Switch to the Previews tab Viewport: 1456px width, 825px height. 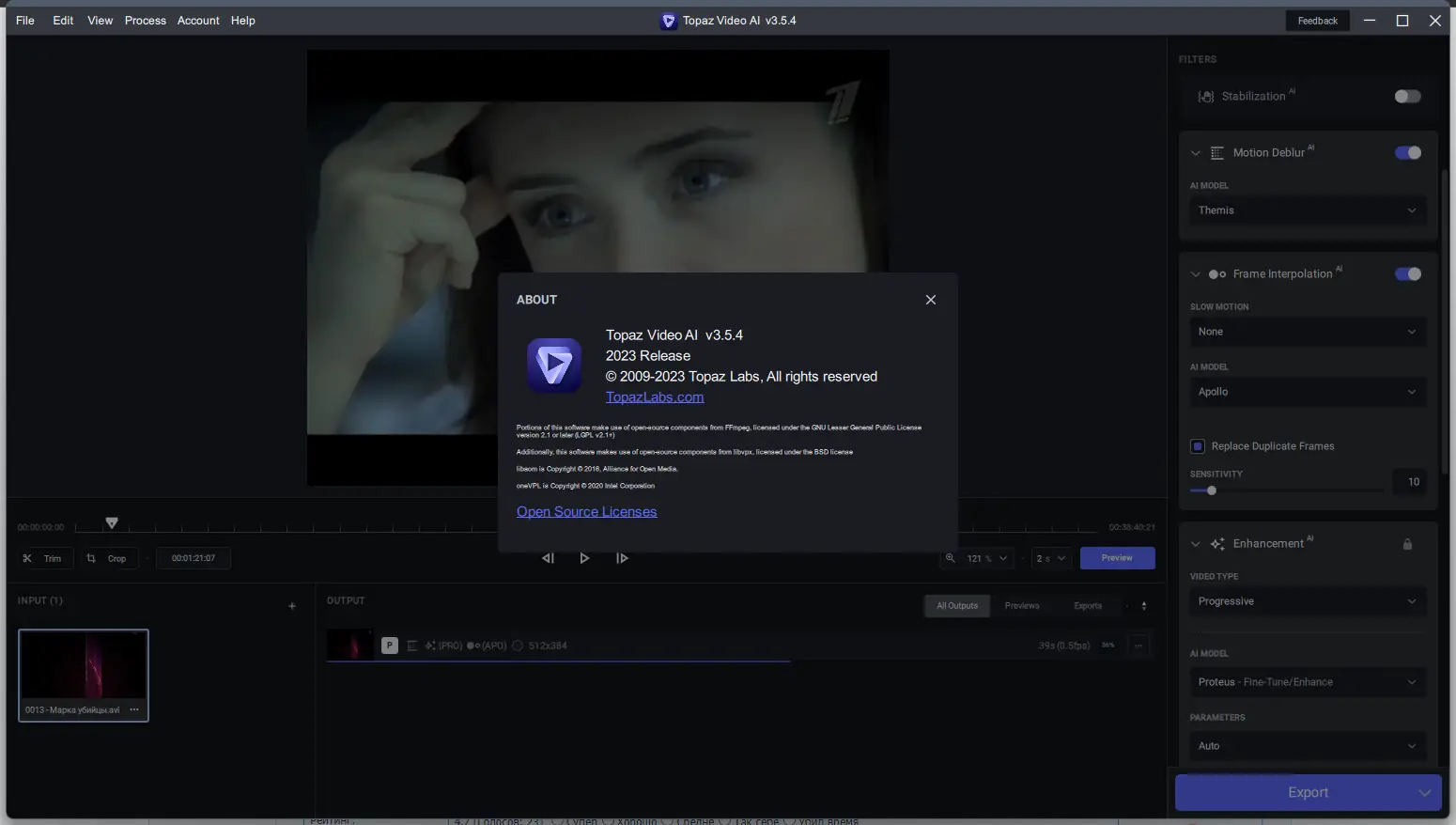click(1022, 606)
